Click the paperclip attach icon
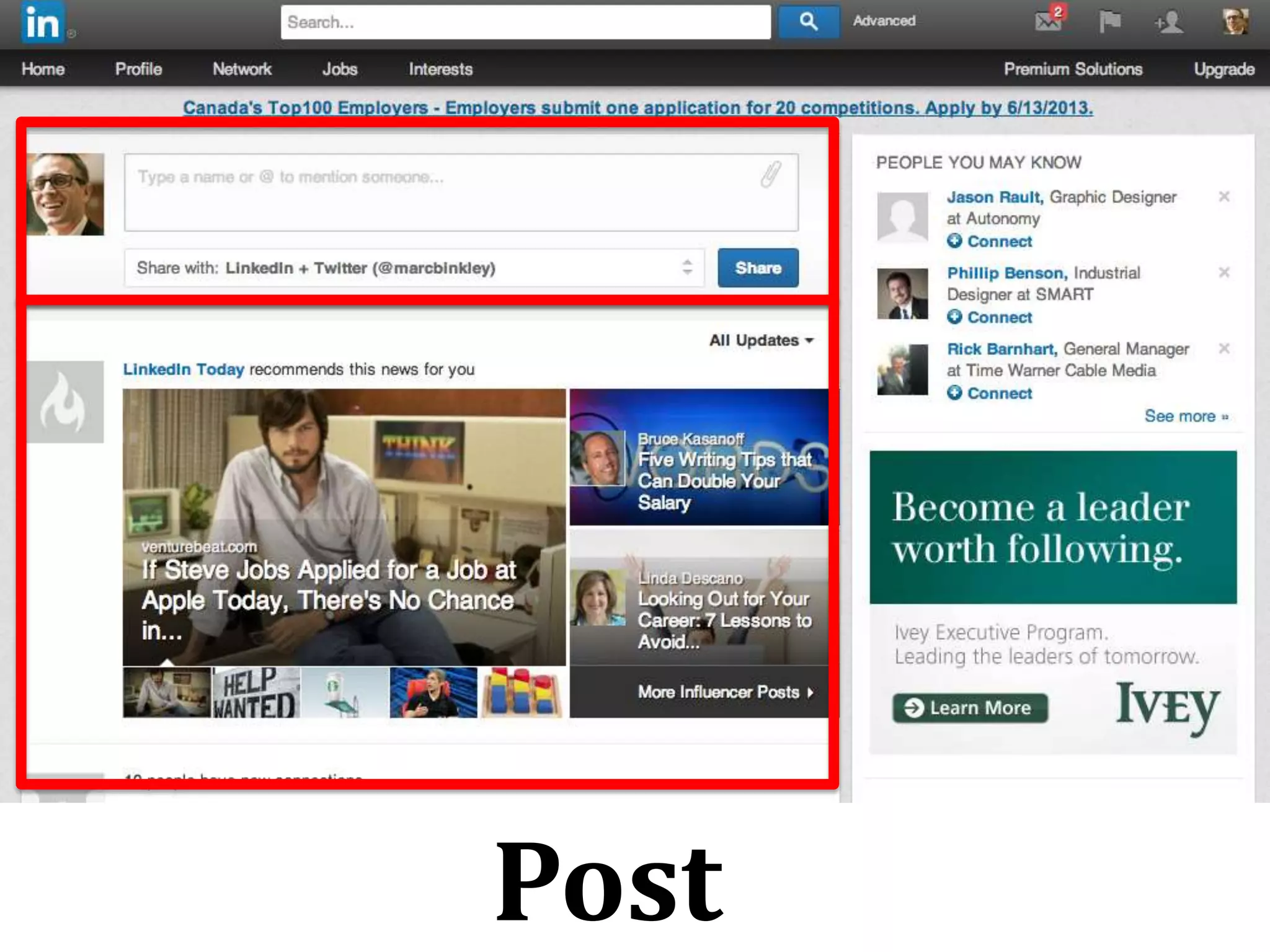Image resolution: width=1270 pixels, height=952 pixels. click(x=771, y=175)
